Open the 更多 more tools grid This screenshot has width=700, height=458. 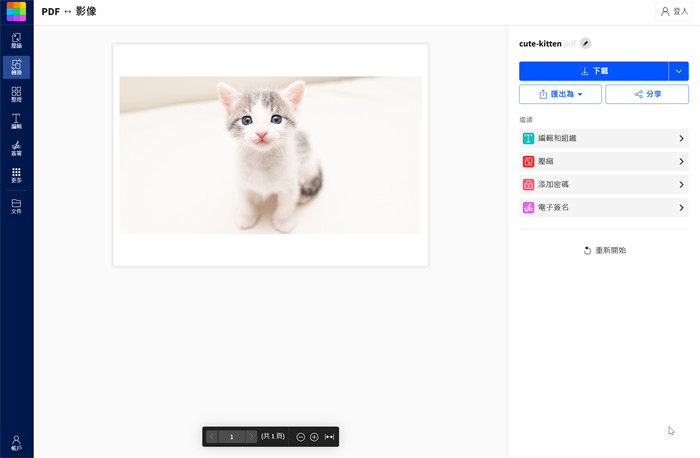(x=16, y=176)
